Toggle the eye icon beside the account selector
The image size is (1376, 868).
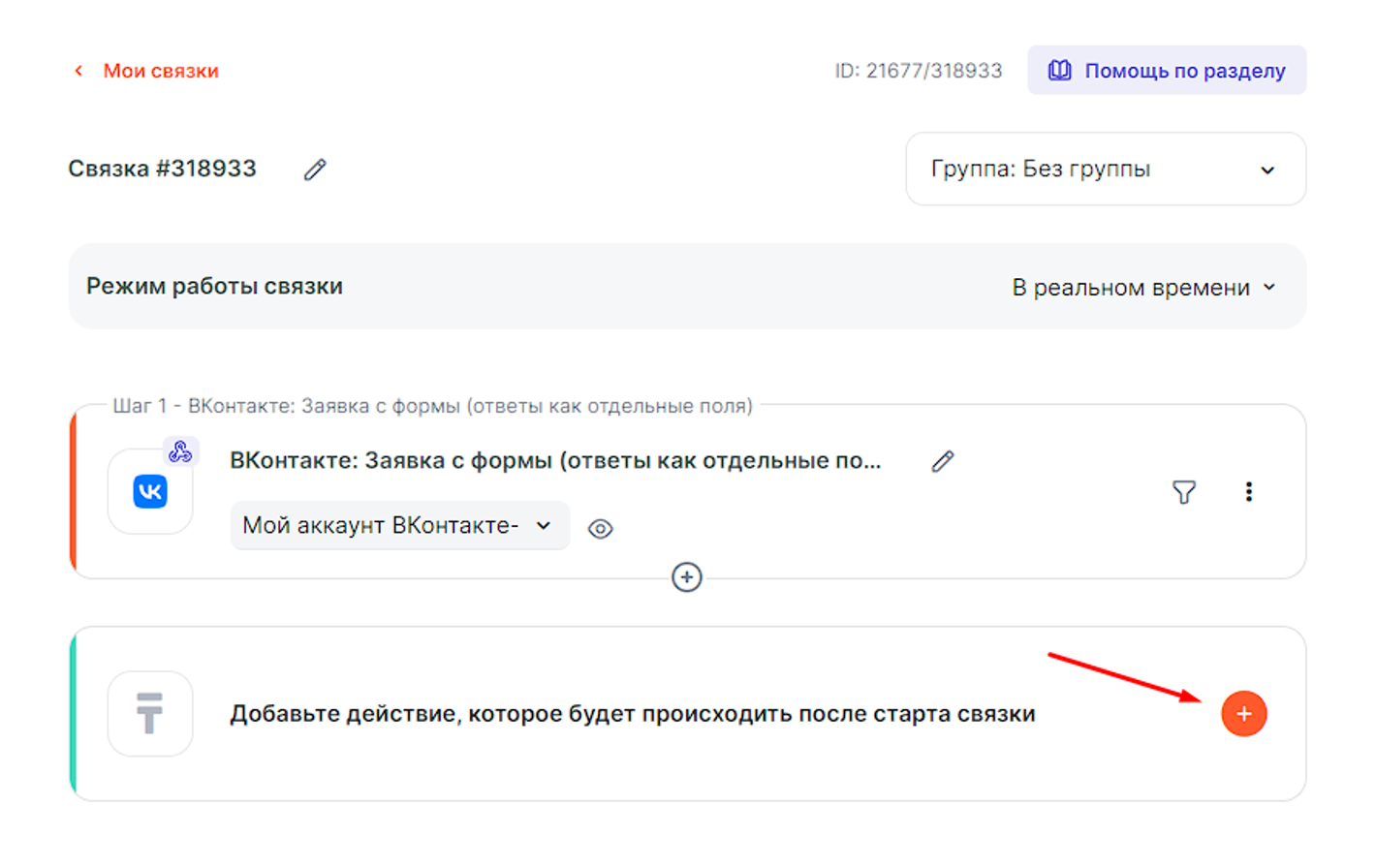[x=601, y=529]
